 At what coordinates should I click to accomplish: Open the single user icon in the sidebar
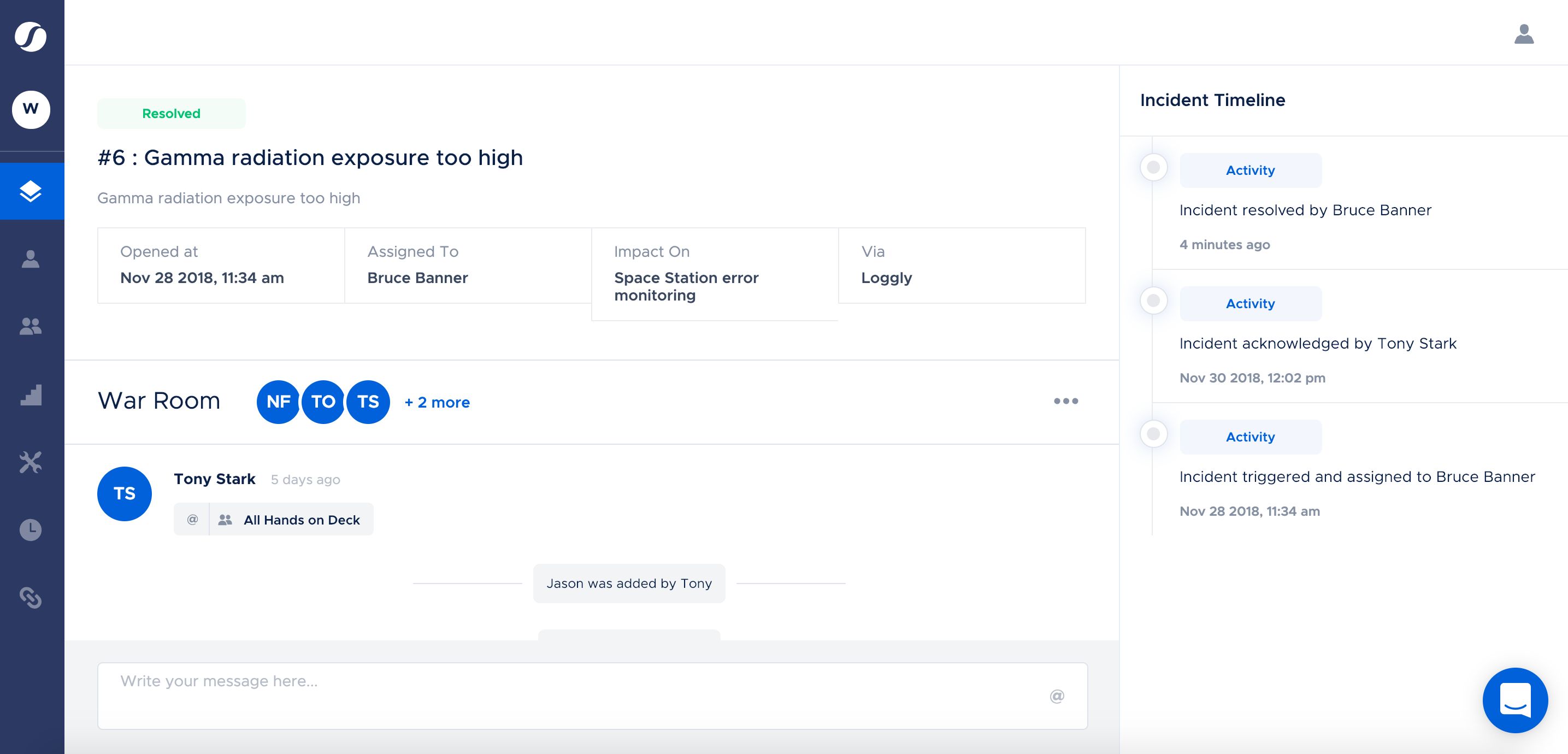(x=31, y=259)
